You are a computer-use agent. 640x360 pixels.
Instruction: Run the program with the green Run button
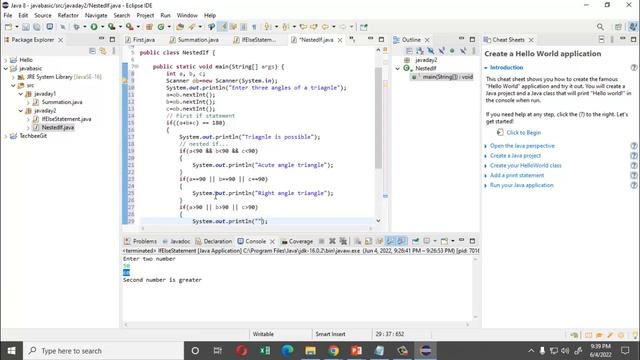pos(94,27)
